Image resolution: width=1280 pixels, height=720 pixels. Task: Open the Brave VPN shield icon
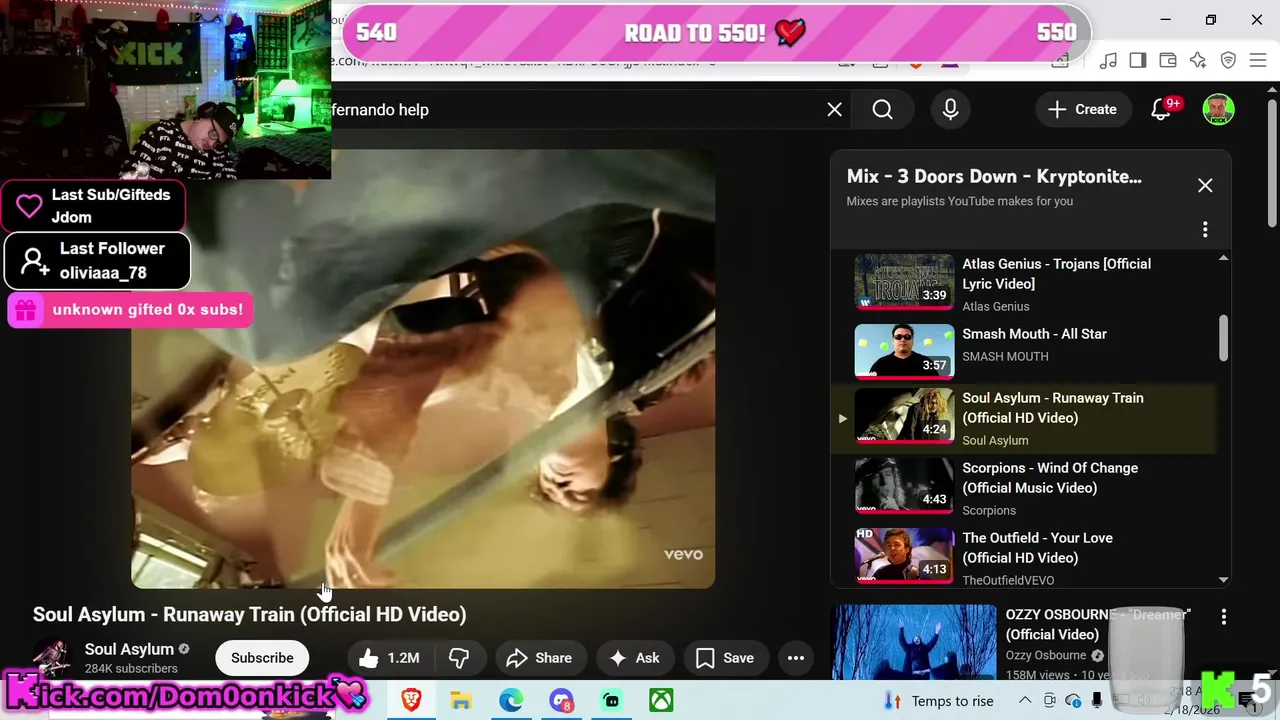click(1228, 61)
